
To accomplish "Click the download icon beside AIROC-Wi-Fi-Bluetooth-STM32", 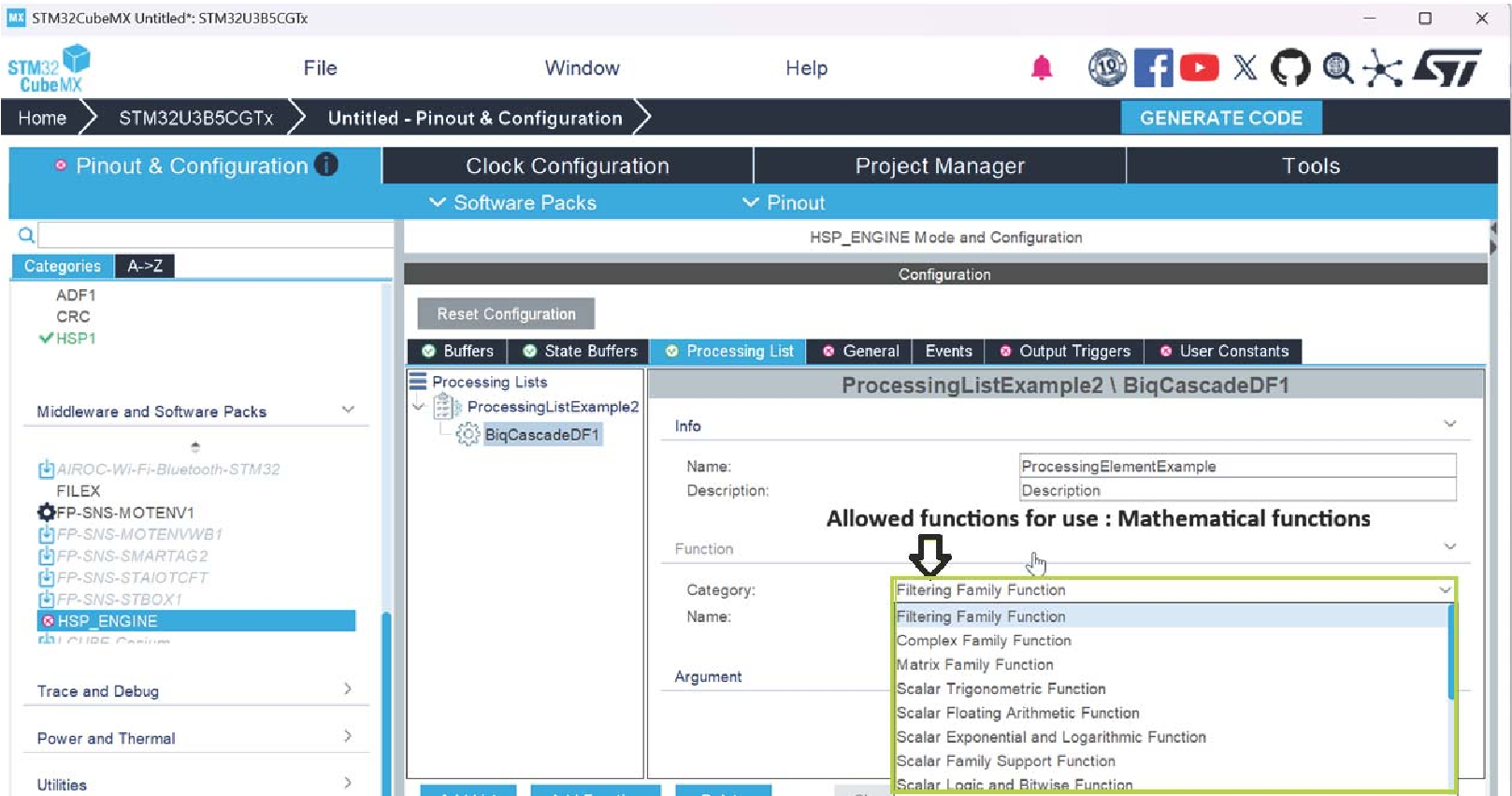I will tap(46, 469).
